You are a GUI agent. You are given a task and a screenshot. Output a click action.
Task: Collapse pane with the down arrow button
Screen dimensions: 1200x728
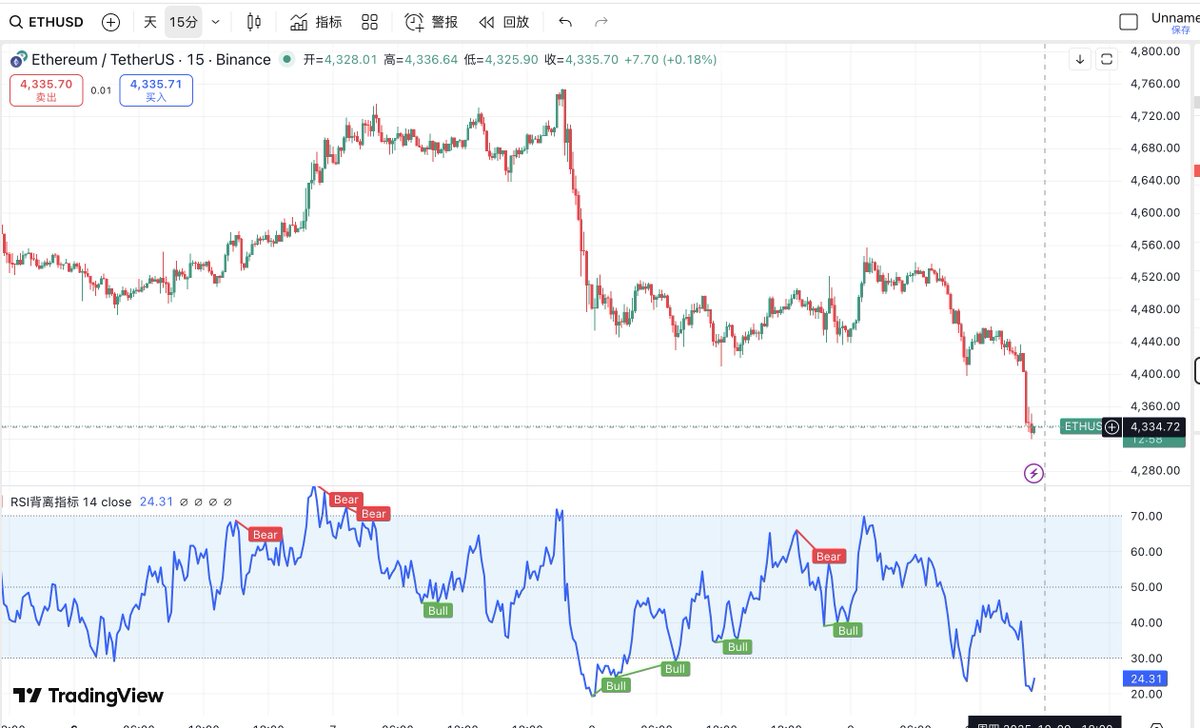(1080, 60)
